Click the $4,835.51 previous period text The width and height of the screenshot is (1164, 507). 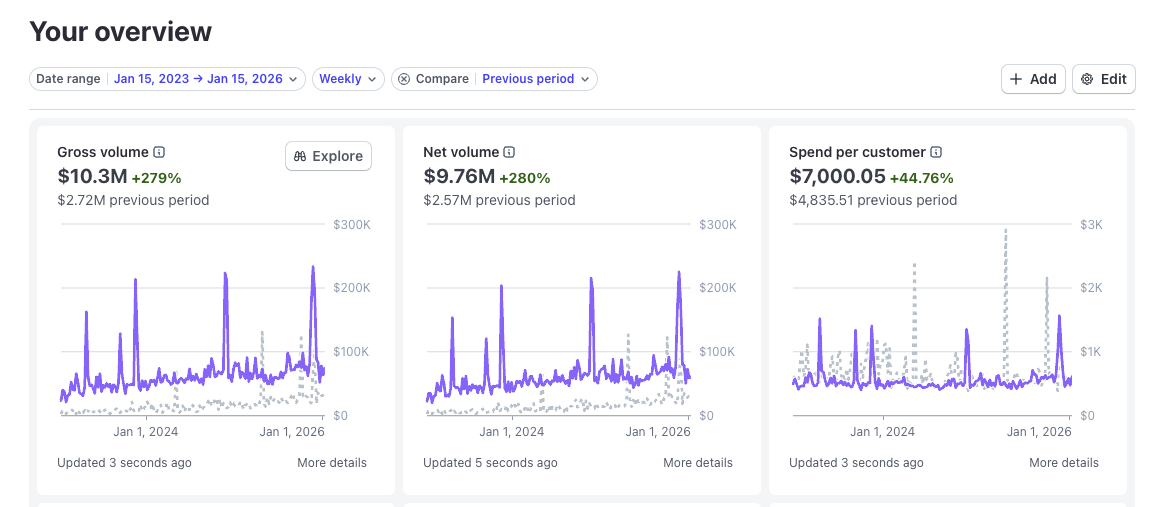pyautogui.click(x=873, y=200)
